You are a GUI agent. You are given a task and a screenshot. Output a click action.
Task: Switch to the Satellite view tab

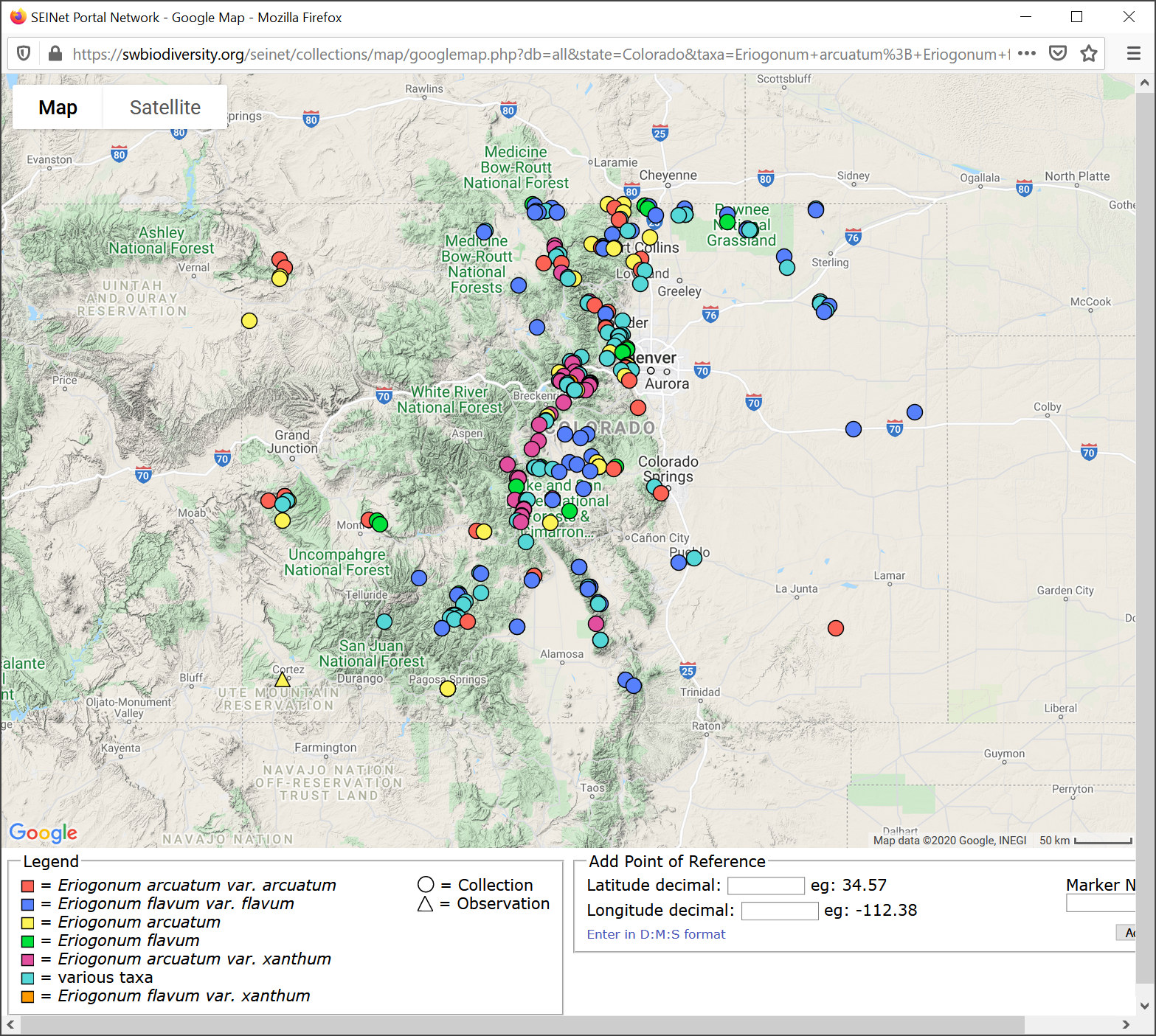pos(165,108)
